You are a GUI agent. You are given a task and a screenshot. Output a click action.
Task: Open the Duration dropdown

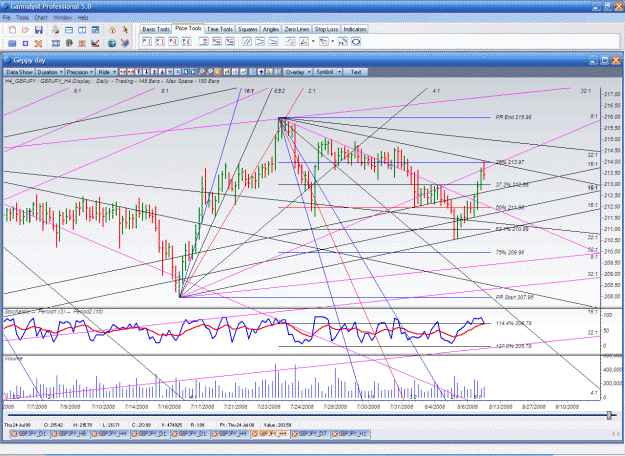pyautogui.click(x=50, y=72)
